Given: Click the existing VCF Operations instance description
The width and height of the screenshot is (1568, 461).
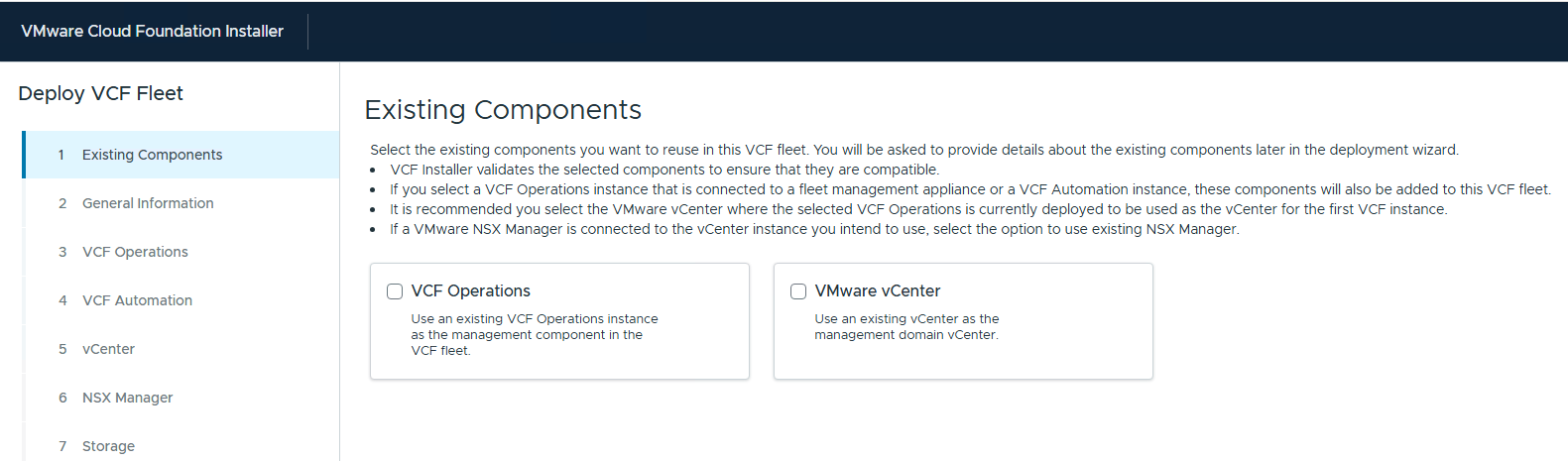Looking at the screenshot, I should click(535, 335).
